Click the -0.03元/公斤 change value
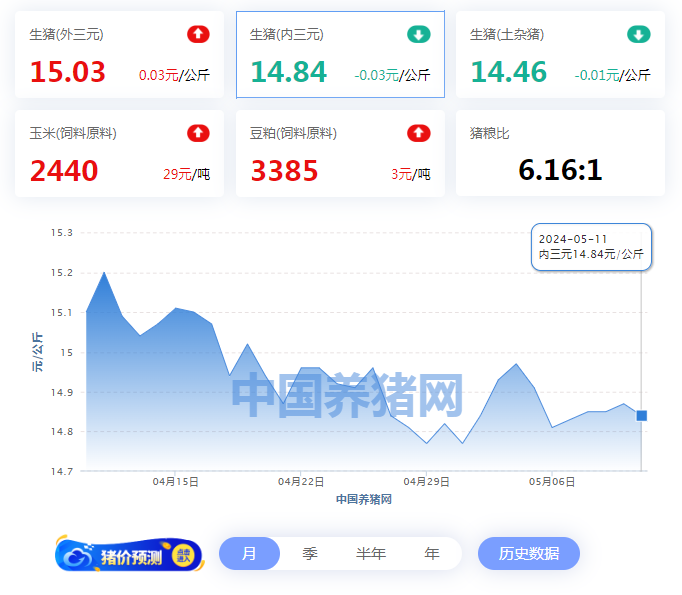The height and width of the screenshot is (595, 682). 392,75
